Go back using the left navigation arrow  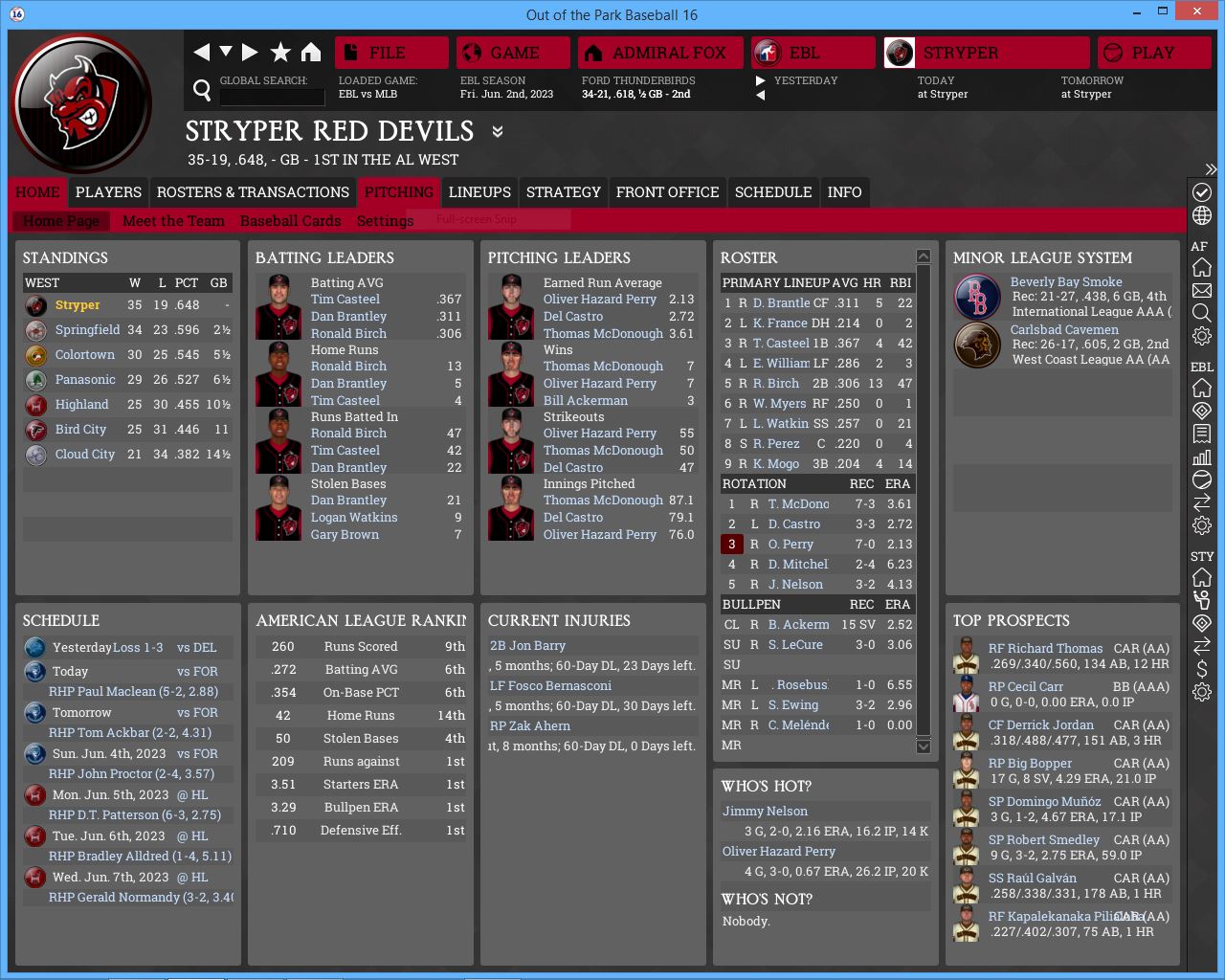click(x=201, y=52)
